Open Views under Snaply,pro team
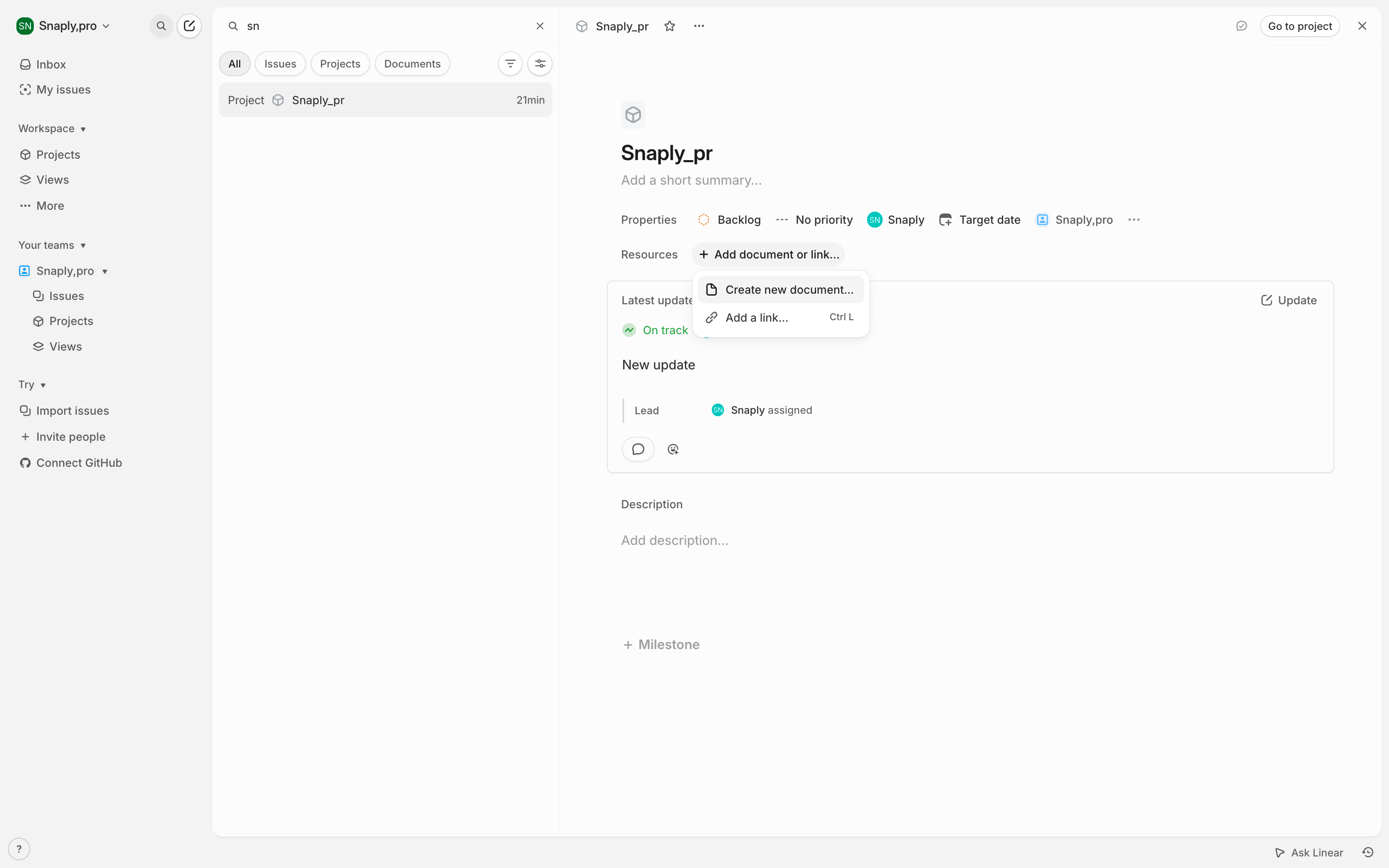The width and height of the screenshot is (1389, 868). (57, 346)
